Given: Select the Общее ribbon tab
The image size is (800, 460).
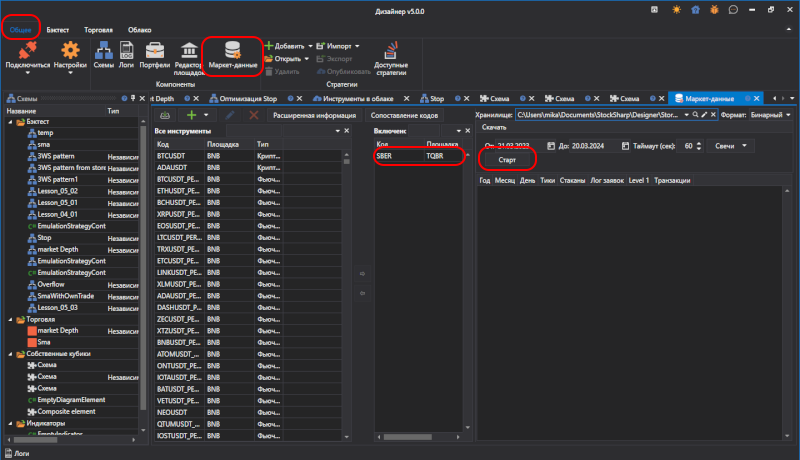Looking at the screenshot, I should pos(20,30).
